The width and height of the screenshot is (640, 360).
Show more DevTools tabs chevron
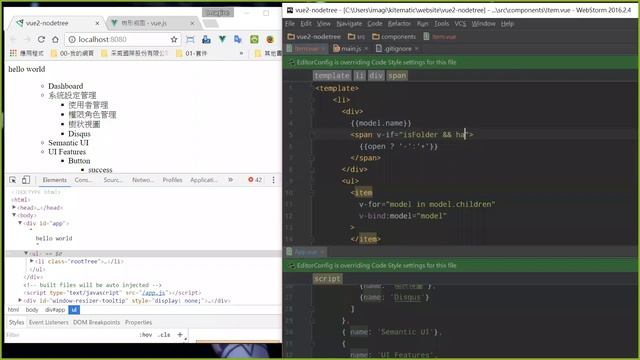[x=231, y=180]
